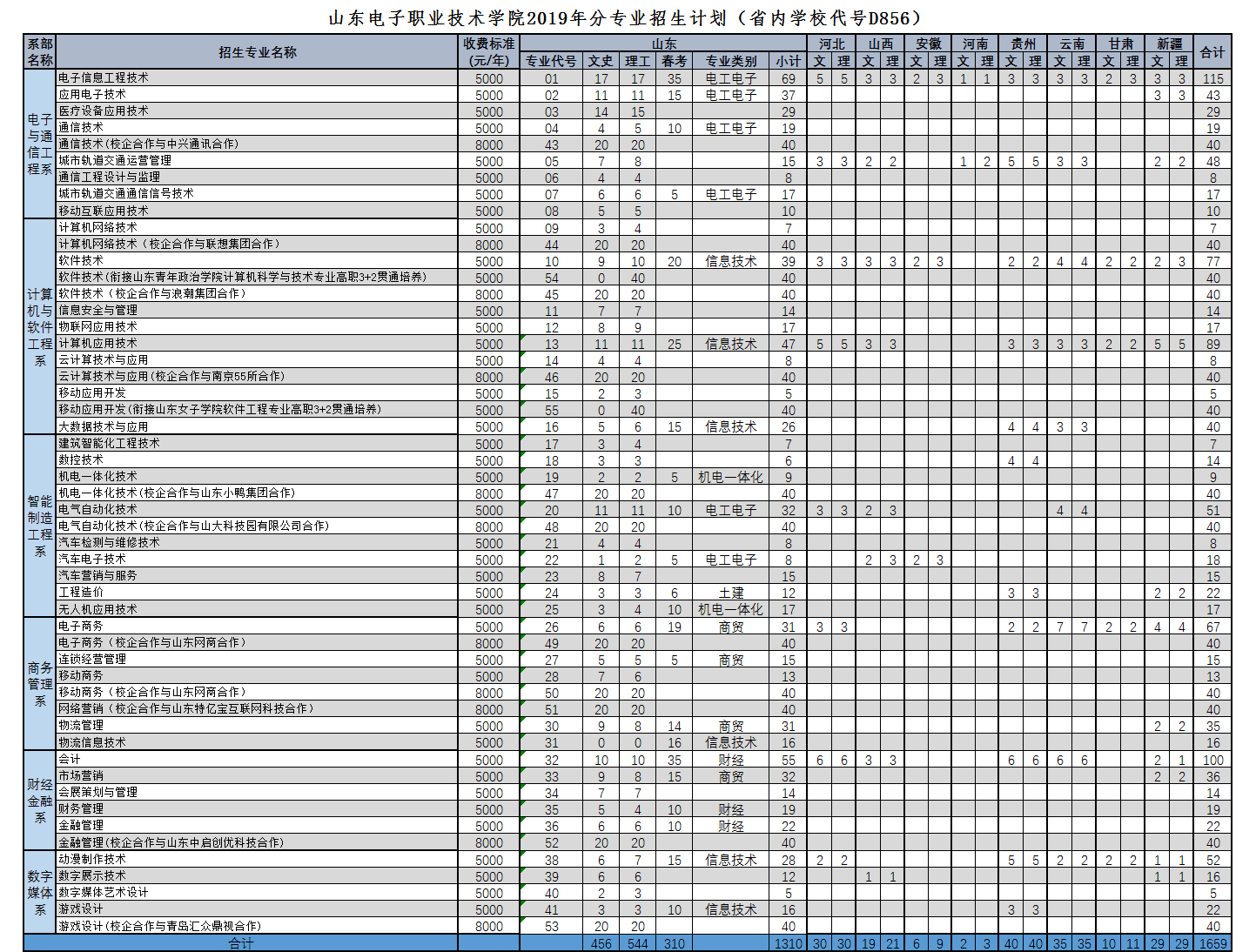Select major name "物流管理"
Viewport: 1256px width, 952px height.
click(81, 725)
